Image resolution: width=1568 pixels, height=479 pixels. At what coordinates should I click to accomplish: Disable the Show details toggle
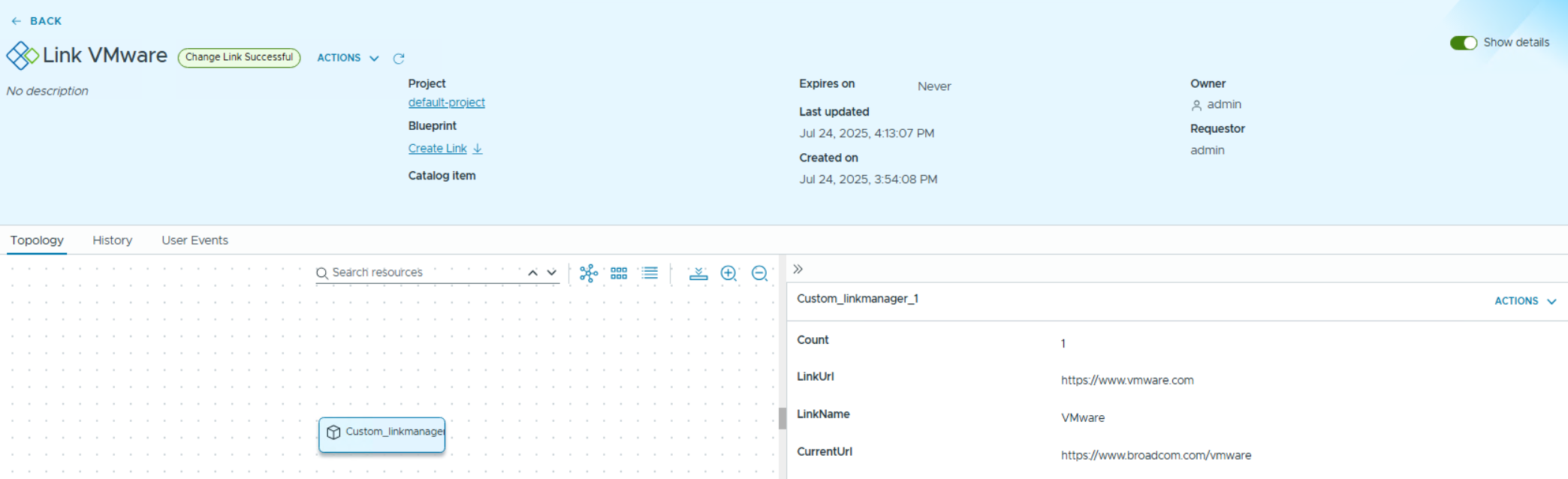(x=1463, y=43)
